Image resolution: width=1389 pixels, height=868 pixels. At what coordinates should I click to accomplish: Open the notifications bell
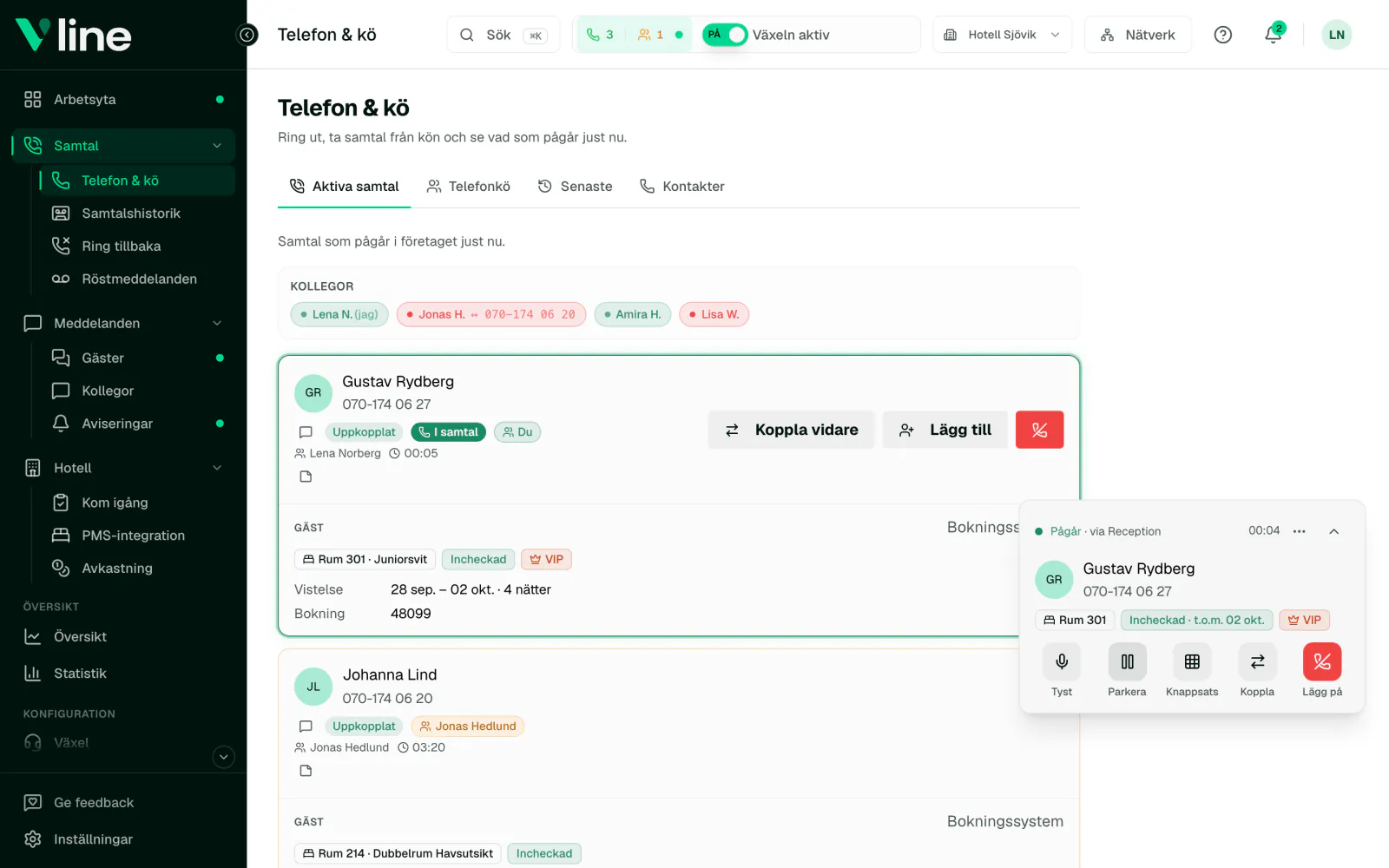(x=1273, y=35)
